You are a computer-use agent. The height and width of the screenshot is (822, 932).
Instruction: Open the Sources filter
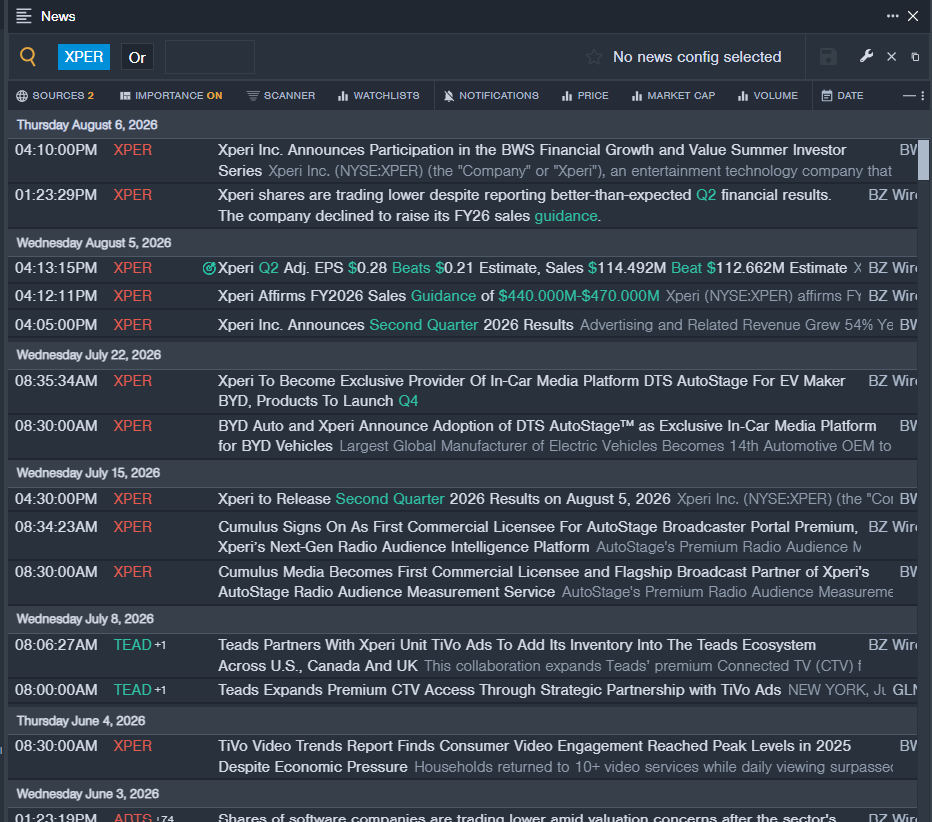point(55,96)
